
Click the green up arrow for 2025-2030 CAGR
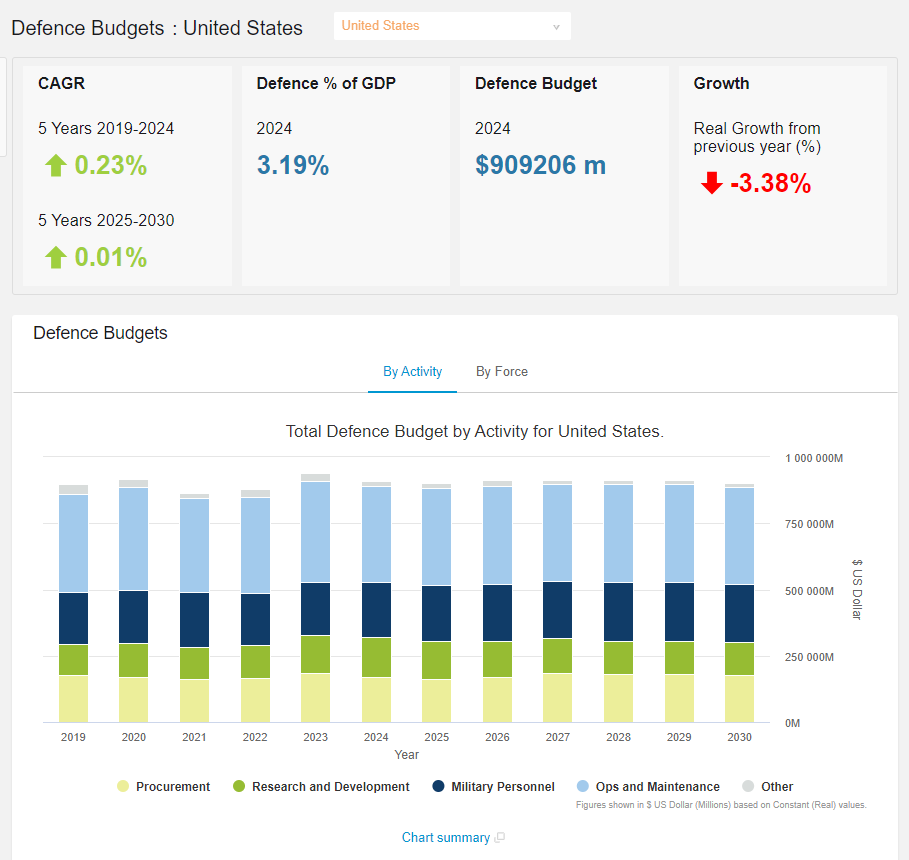pos(55,258)
